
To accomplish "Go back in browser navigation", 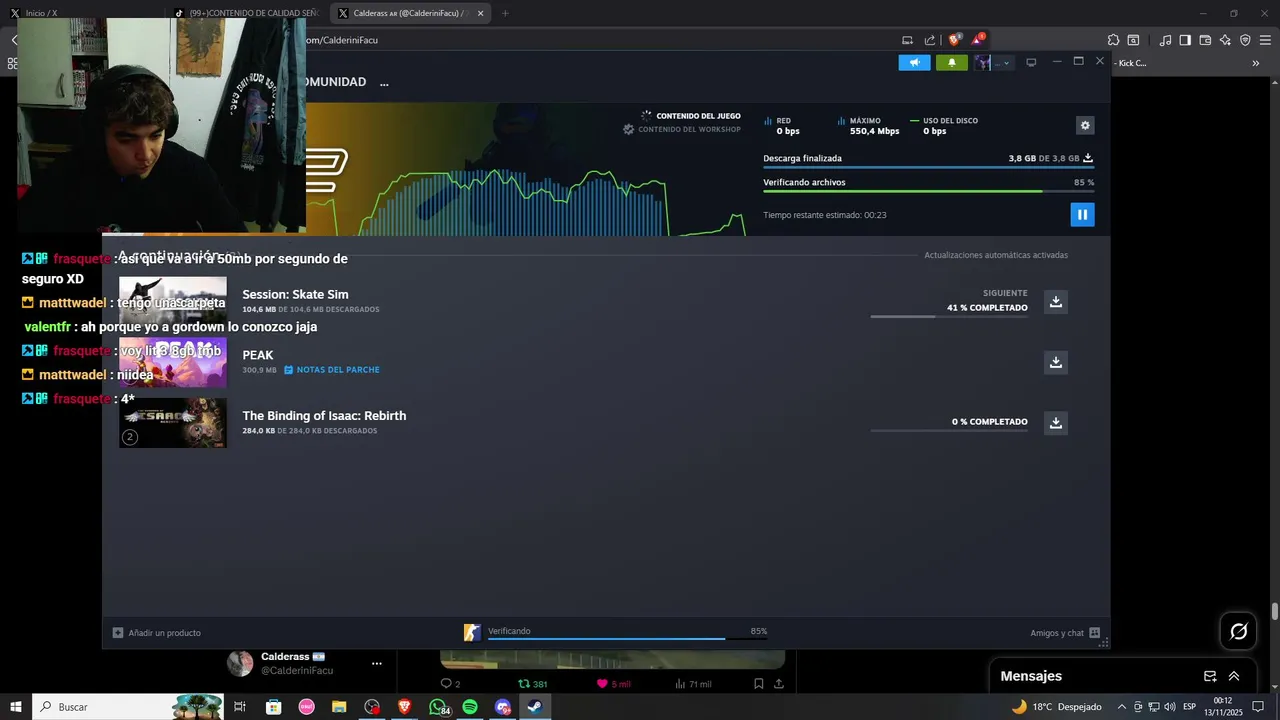I will pyautogui.click(x=15, y=40).
